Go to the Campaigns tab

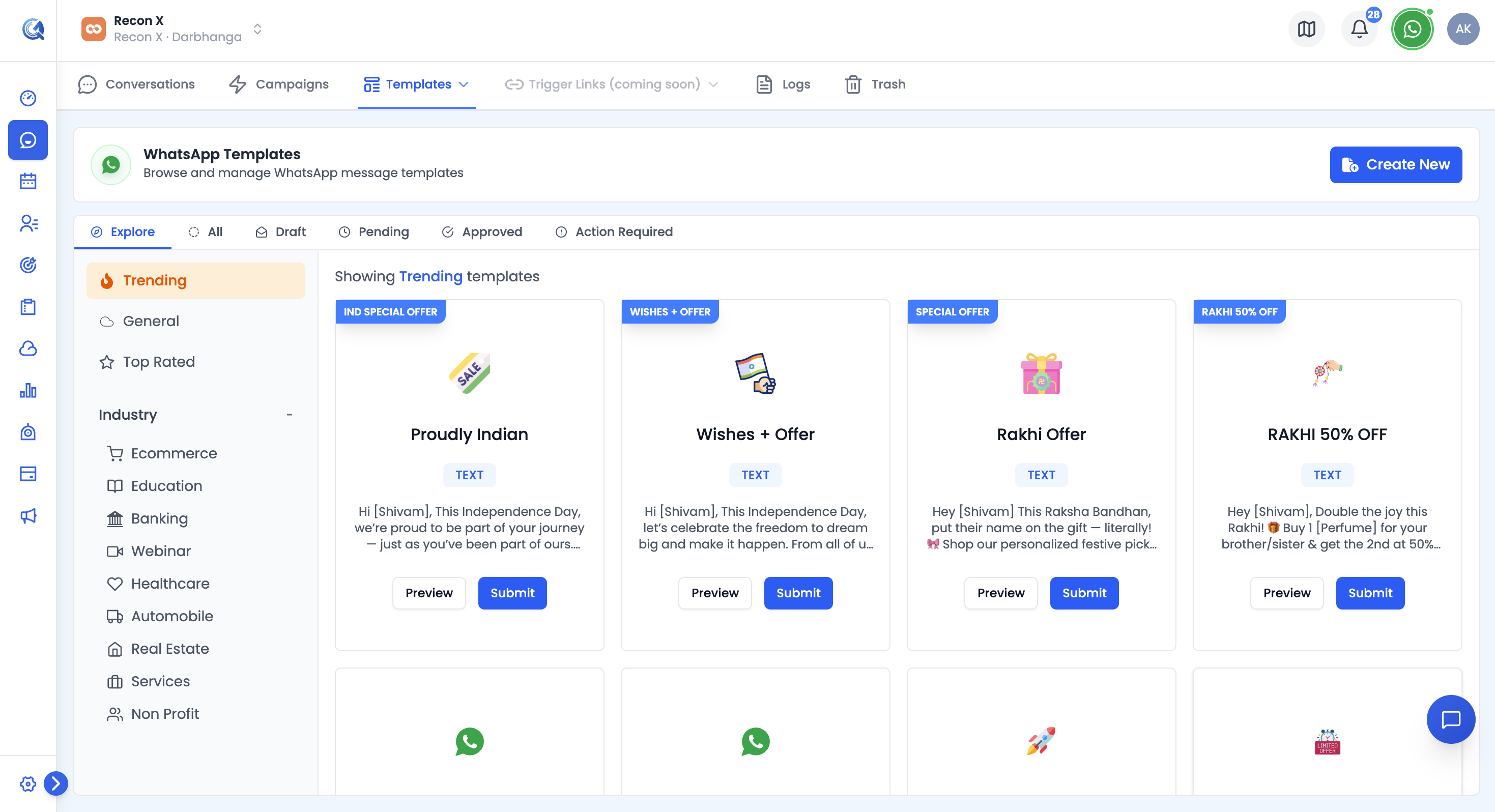point(279,84)
